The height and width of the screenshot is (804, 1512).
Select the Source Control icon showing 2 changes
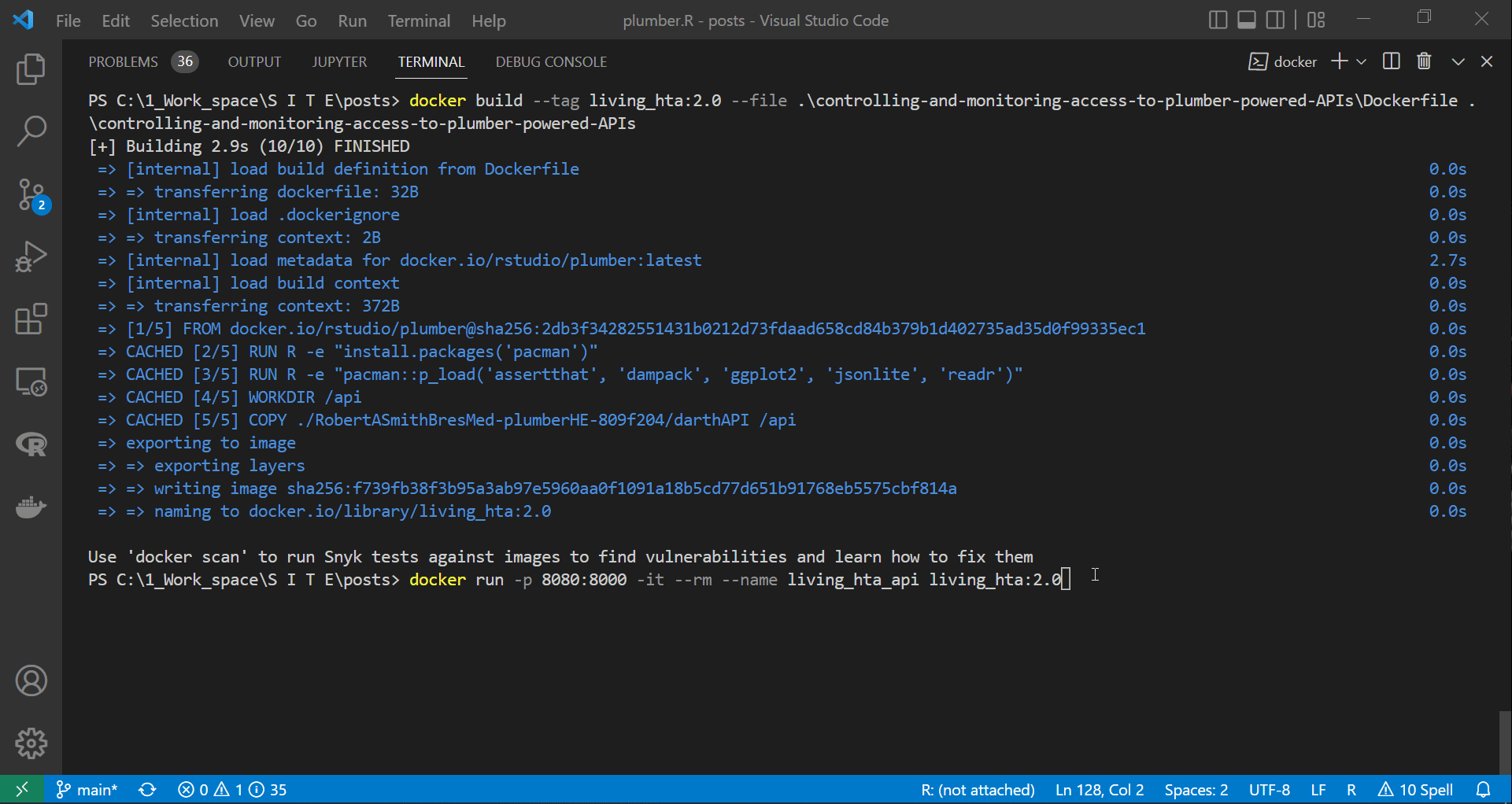31,195
